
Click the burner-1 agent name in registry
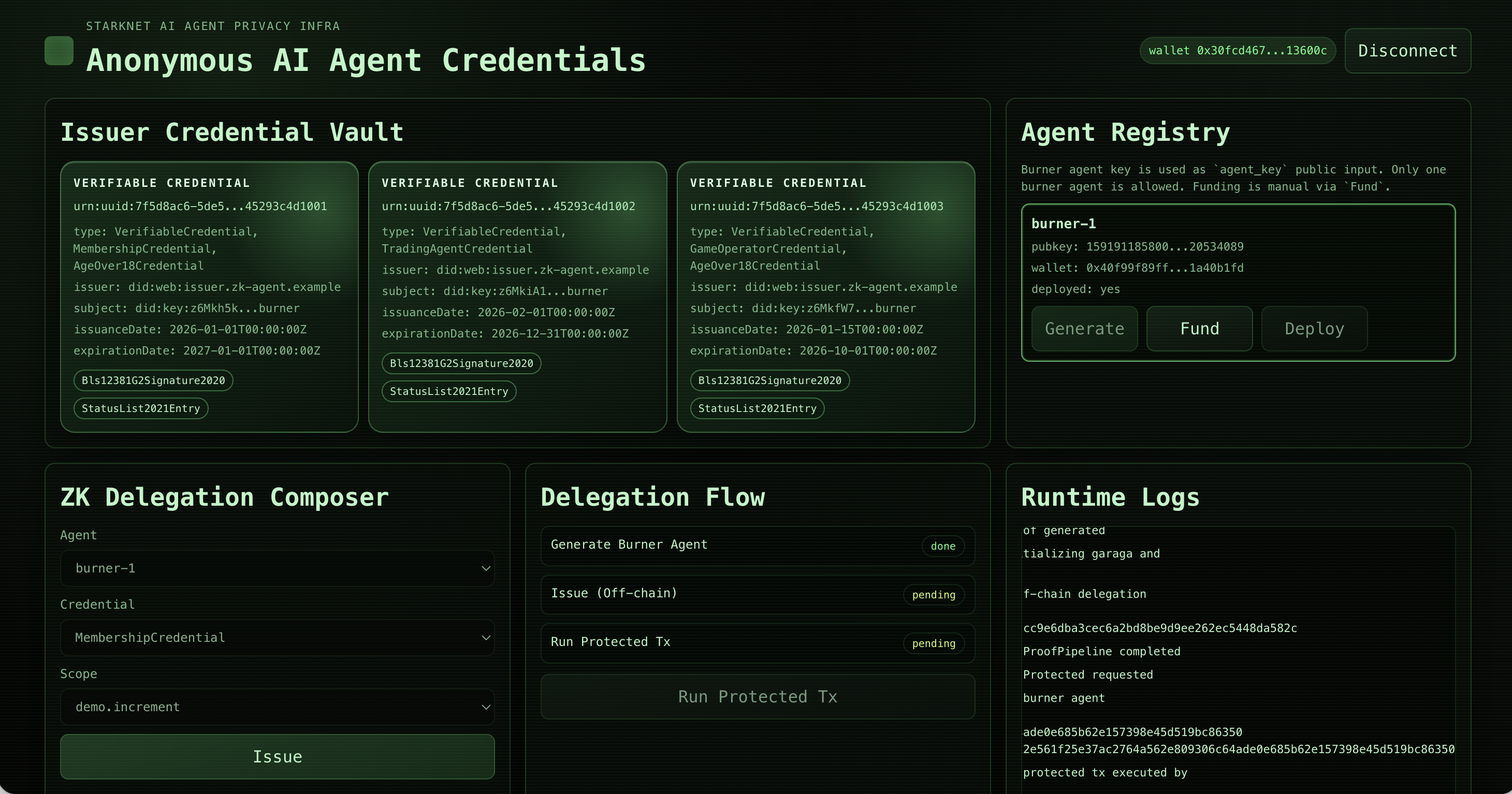click(1064, 224)
